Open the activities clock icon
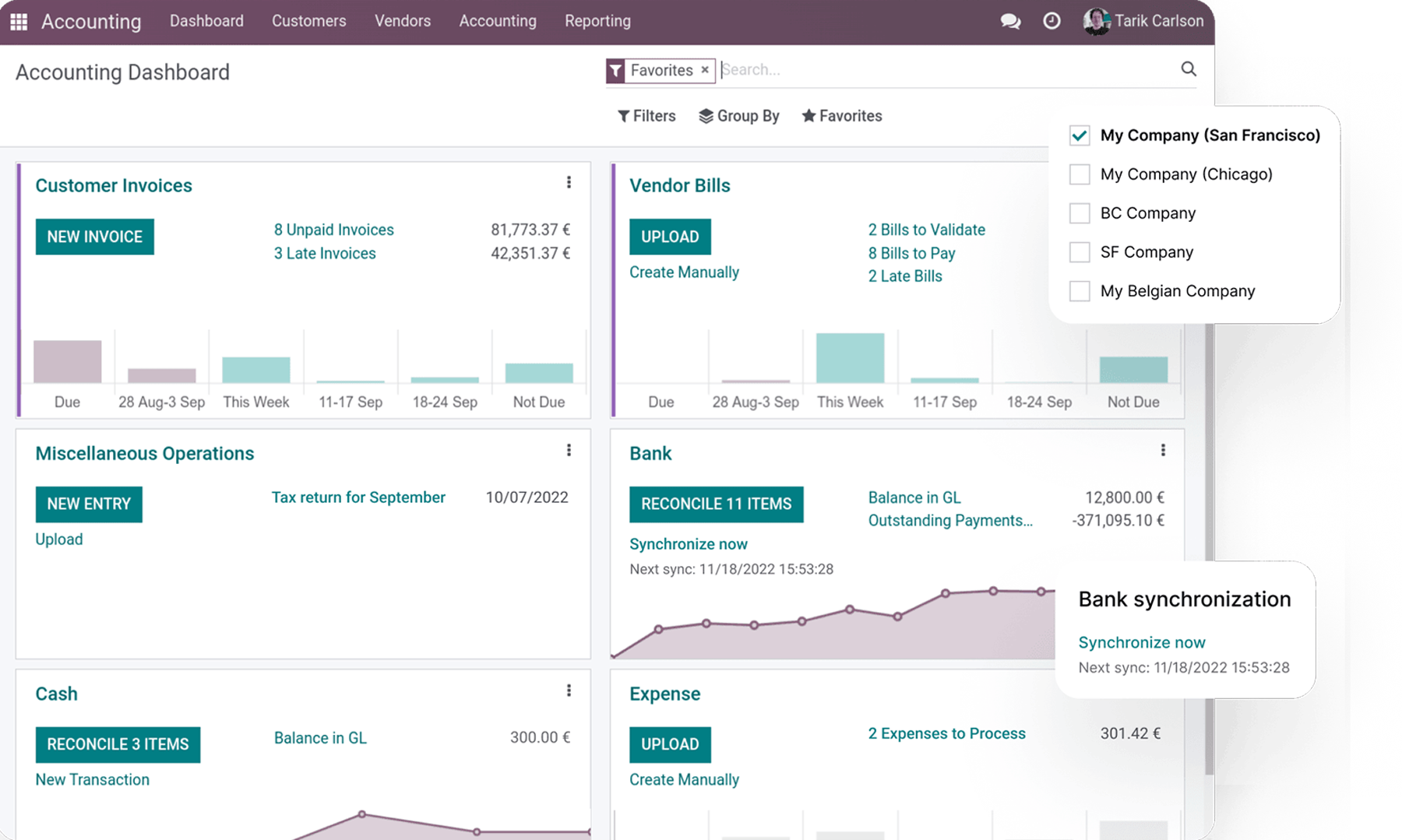Screen dimensions: 1402x840 pyautogui.click(x=1051, y=21)
